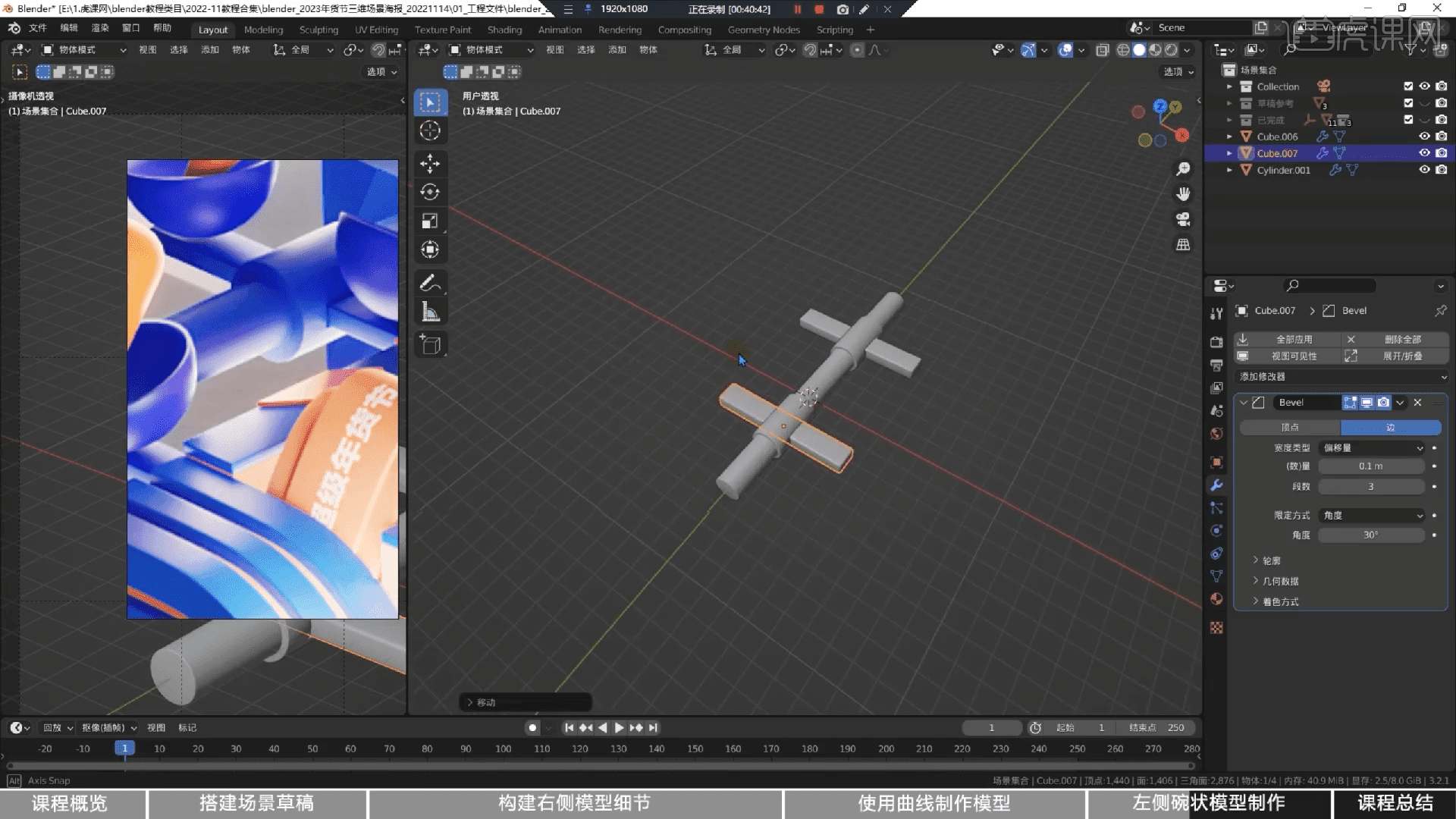Activate the 3D Cursor tool
This screenshot has width=1456, height=819.
click(430, 130)
